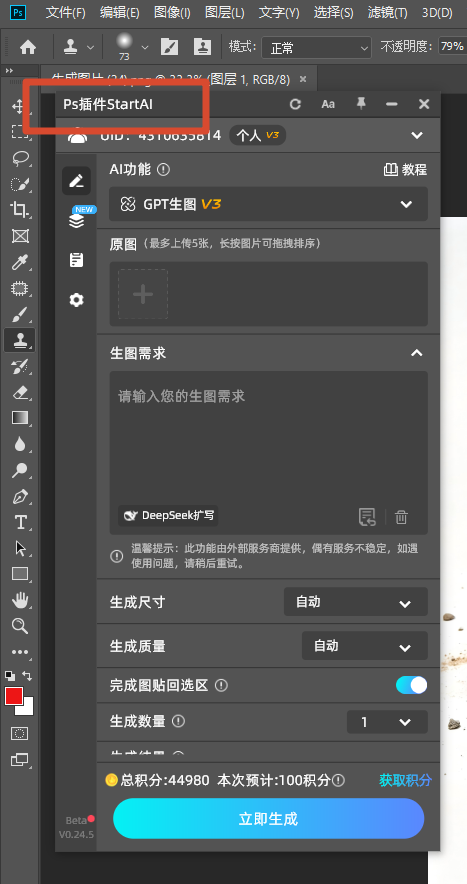Open the 生成质量 dropdown set to 自动
Viewport: 467px width, 884px height.
(x=364, y=646)
